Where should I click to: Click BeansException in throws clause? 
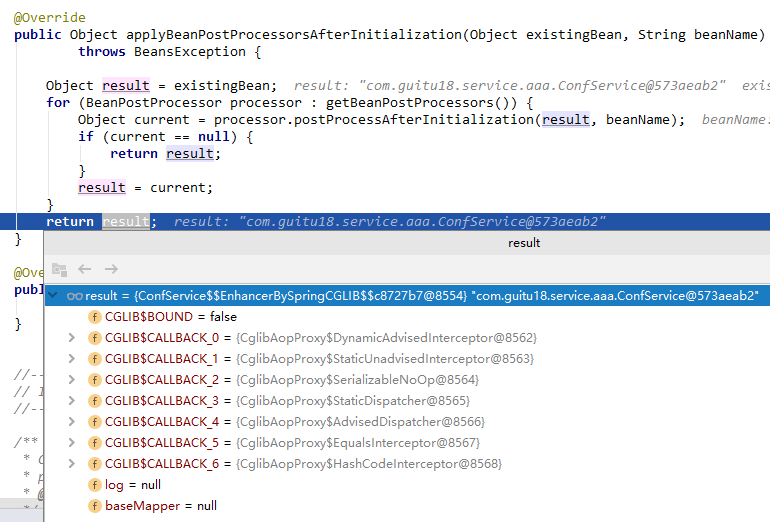(x=190, y=52)
